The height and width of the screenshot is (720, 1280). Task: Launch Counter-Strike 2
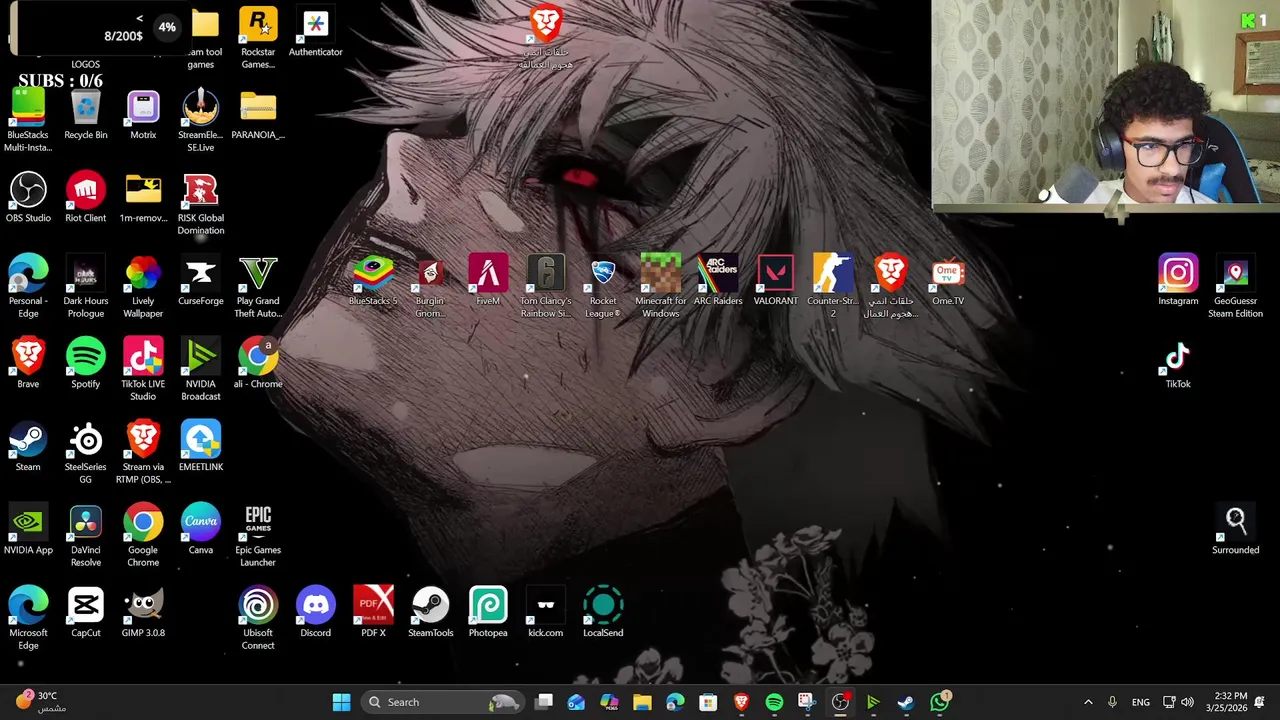(833, 286)
